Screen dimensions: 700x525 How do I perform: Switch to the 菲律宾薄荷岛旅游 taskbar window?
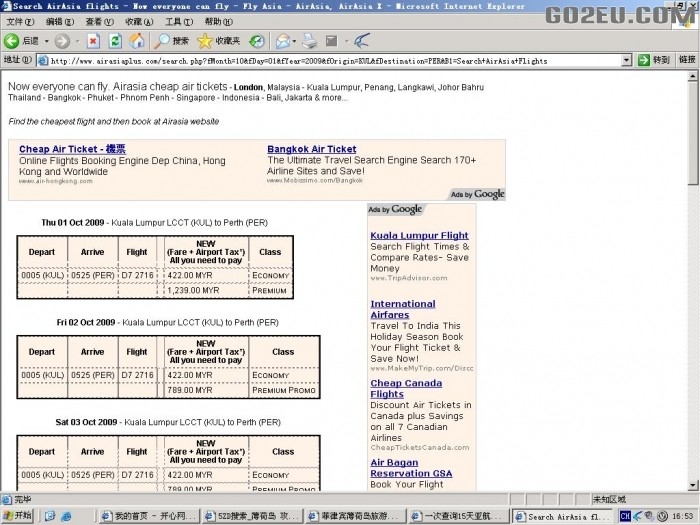coord(355,516)
